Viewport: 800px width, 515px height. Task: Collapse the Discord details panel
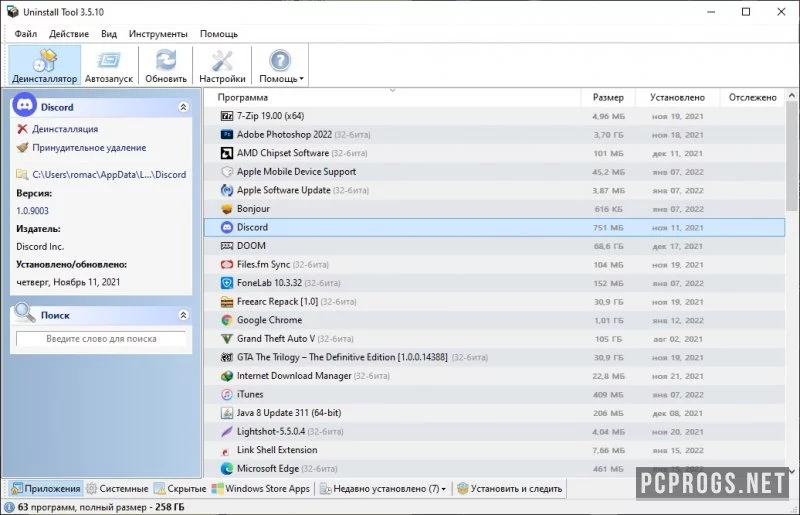click(x=183, y=107)
